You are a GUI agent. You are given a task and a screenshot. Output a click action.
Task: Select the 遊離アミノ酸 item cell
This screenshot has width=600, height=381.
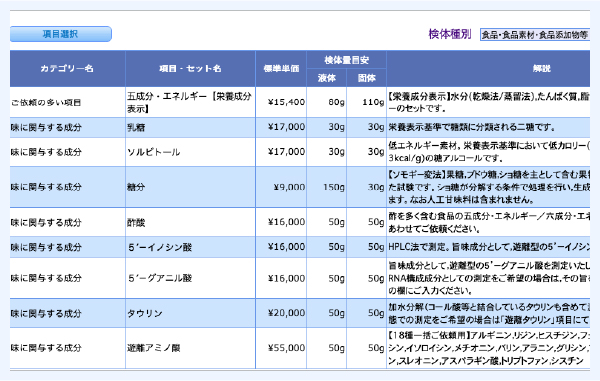190,348
